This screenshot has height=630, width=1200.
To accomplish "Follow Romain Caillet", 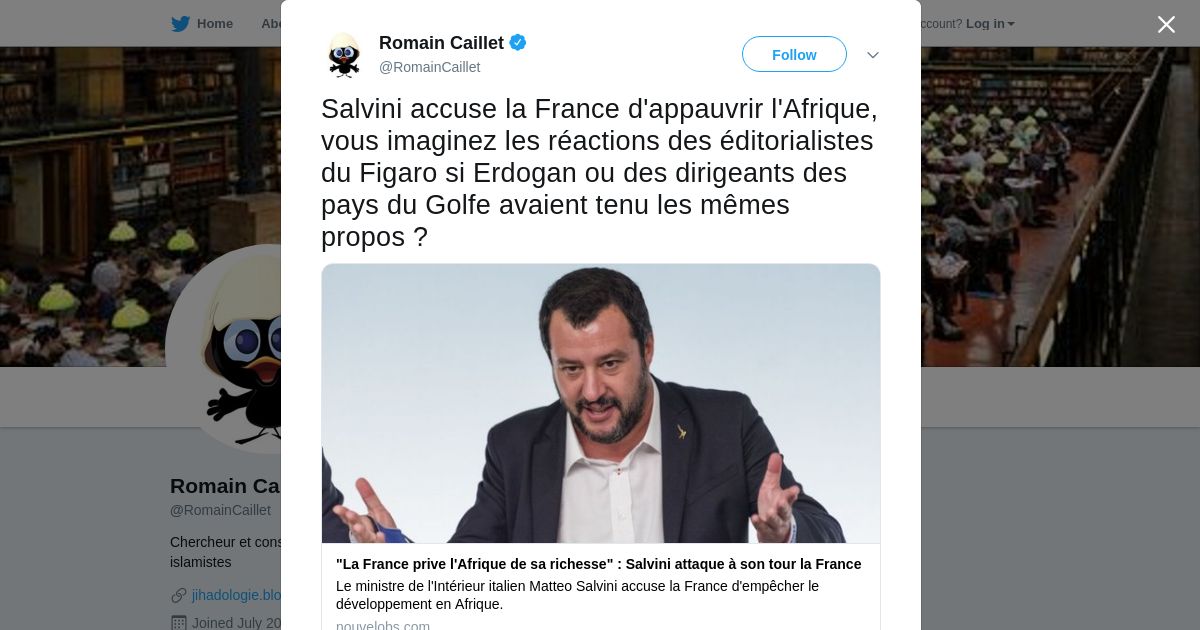I will [x=794, y=54].
